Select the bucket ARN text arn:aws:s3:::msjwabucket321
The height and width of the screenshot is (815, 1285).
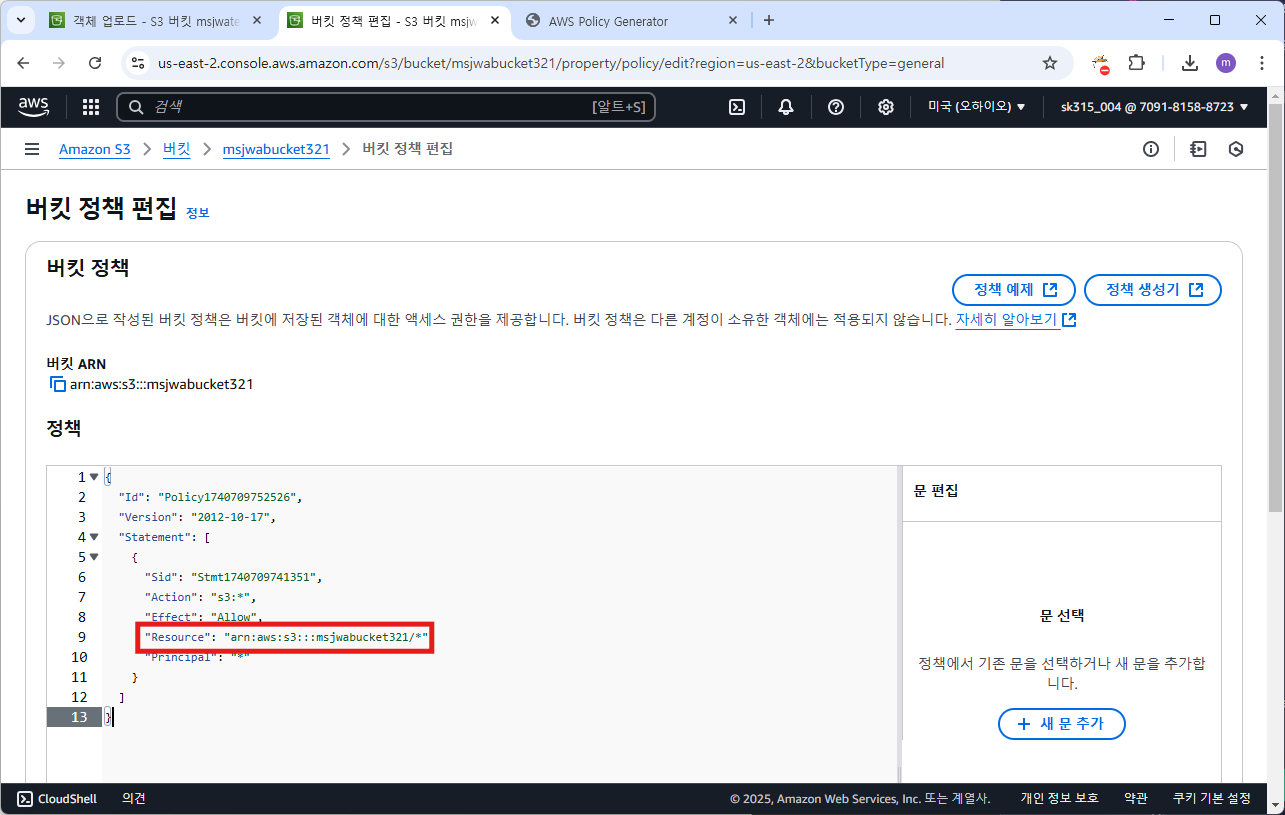click(162, 384)
